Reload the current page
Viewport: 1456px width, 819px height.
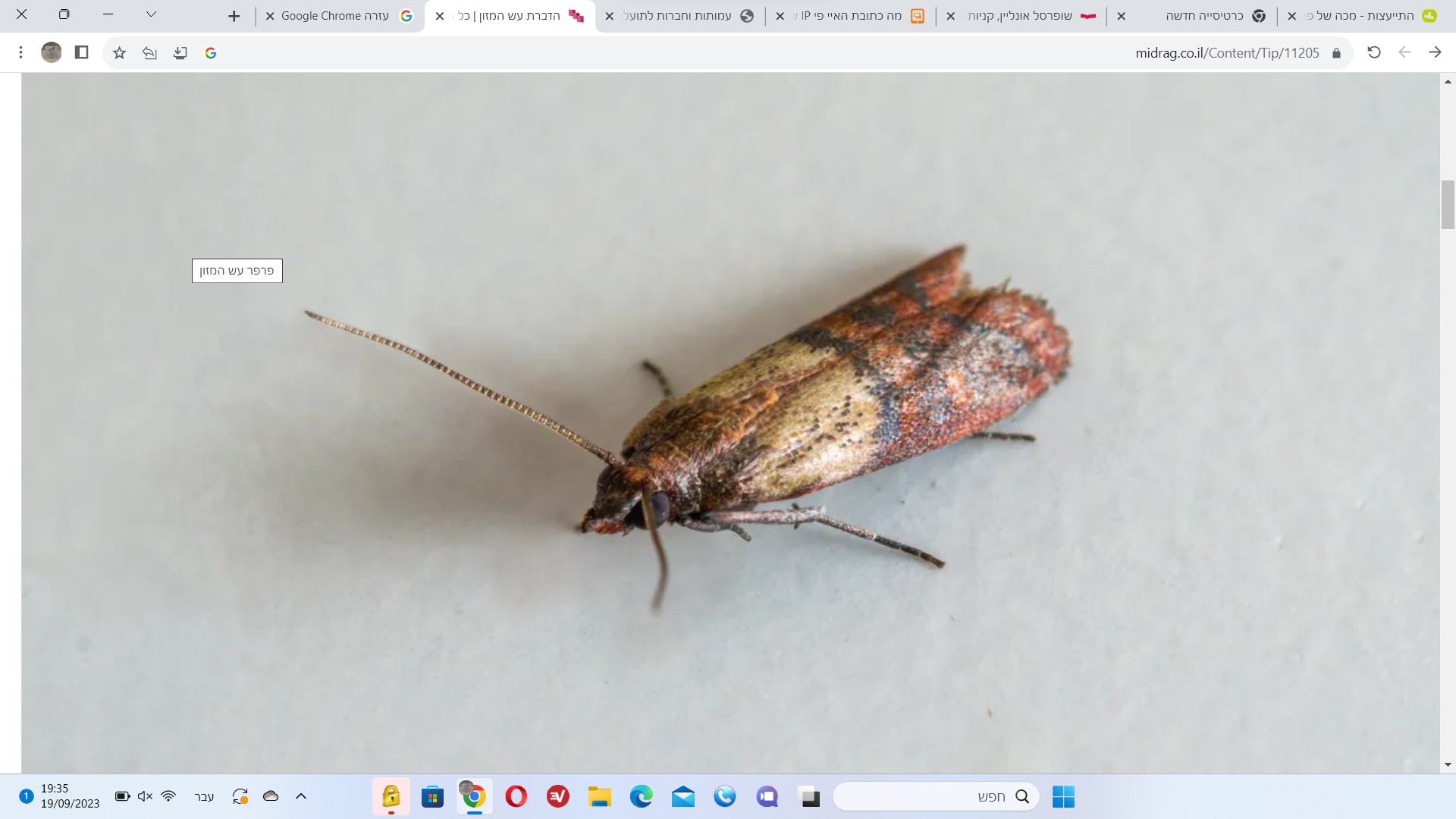[1373, 52]
